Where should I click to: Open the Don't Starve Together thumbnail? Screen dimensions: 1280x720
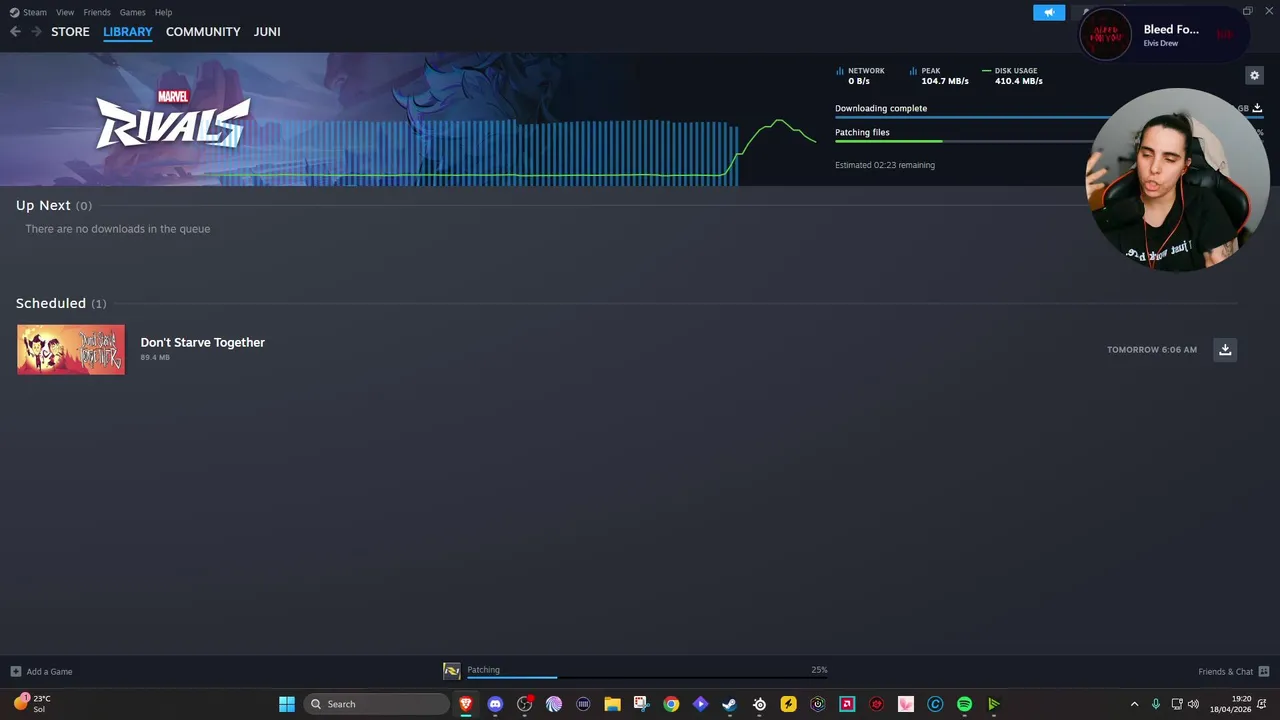(71, 349)
